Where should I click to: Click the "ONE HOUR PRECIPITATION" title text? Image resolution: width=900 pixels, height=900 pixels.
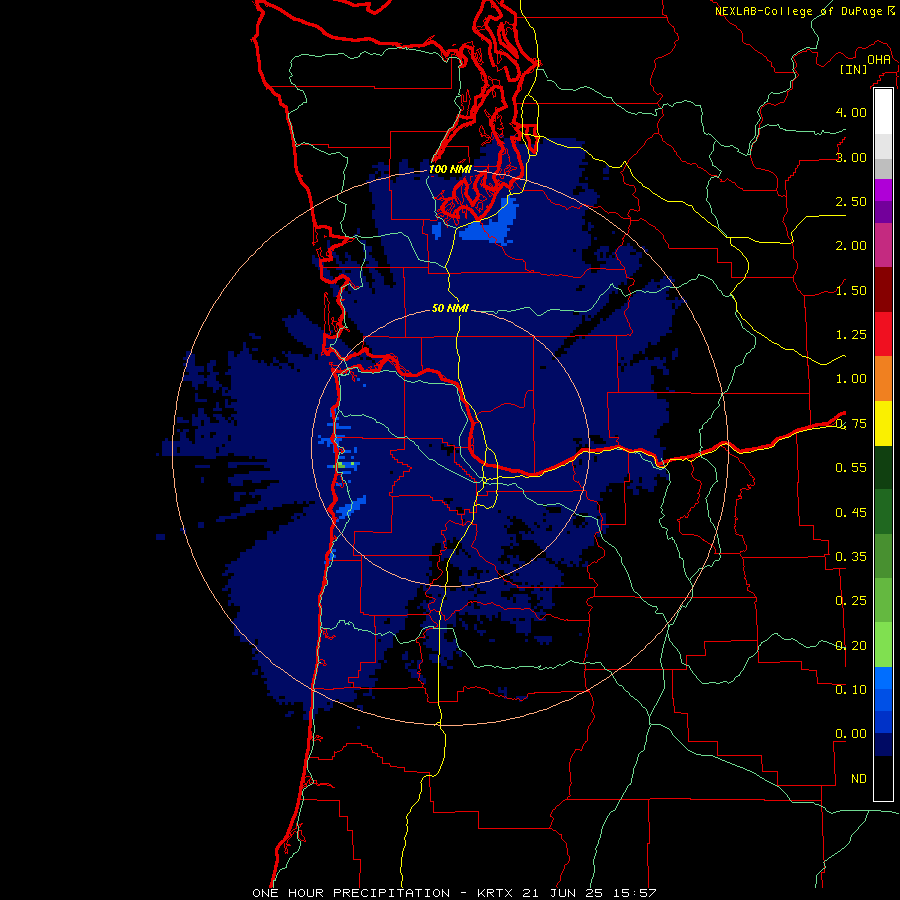[x=351, y=893]
